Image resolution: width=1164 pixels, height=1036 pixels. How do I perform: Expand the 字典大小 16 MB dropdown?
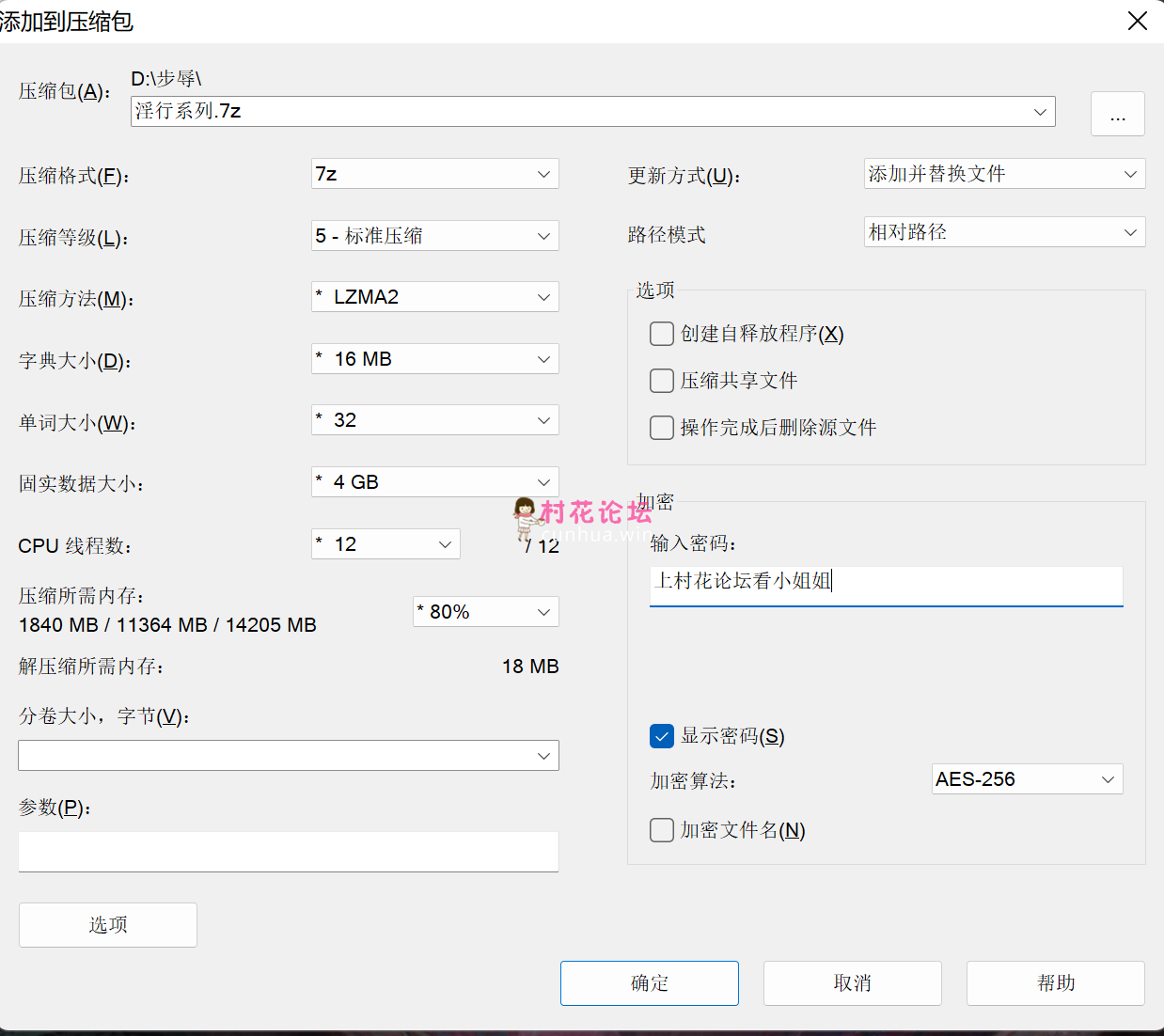click(434, 359)
